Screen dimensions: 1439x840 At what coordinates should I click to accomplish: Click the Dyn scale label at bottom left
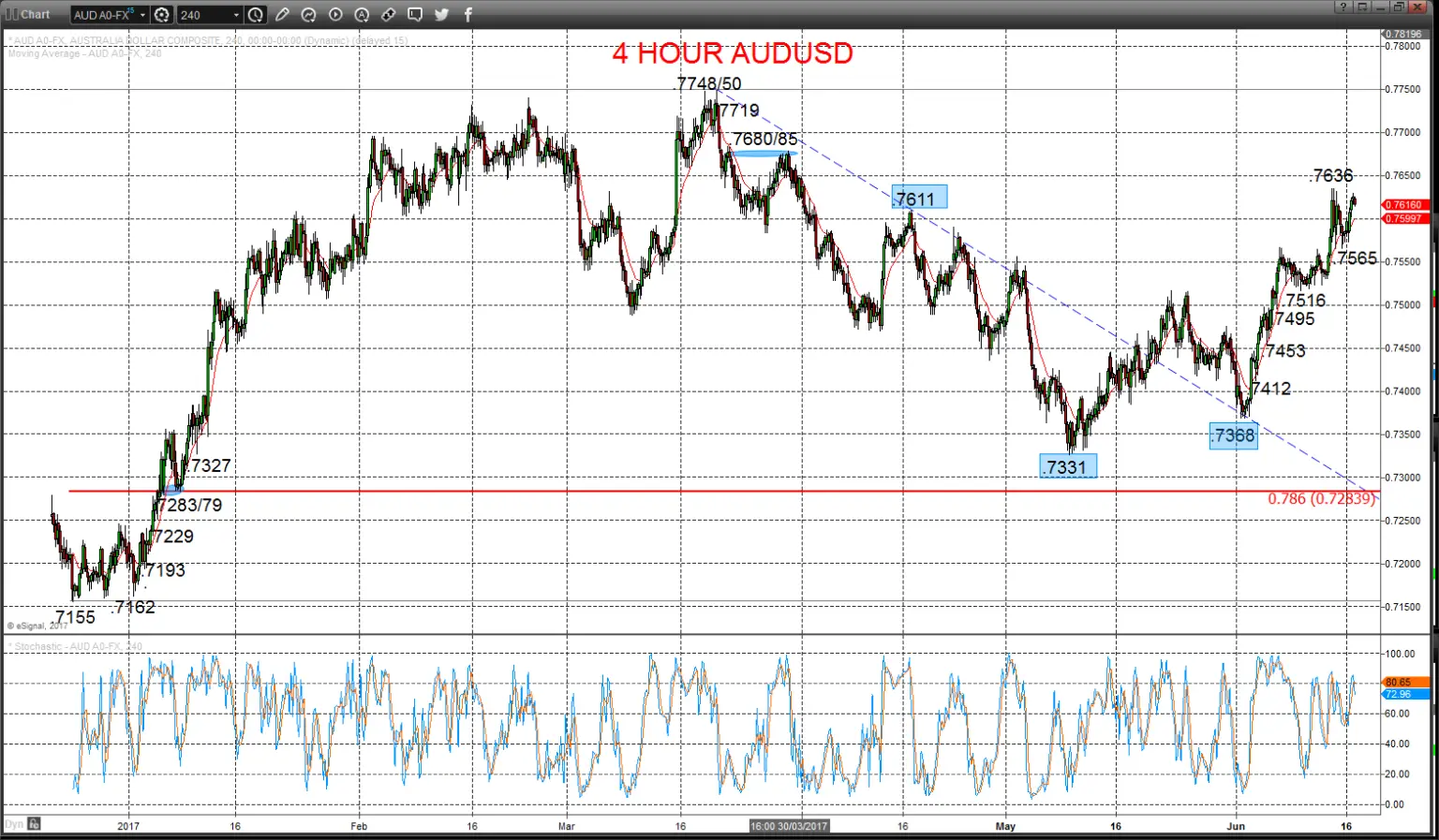(x=14, y=824)
